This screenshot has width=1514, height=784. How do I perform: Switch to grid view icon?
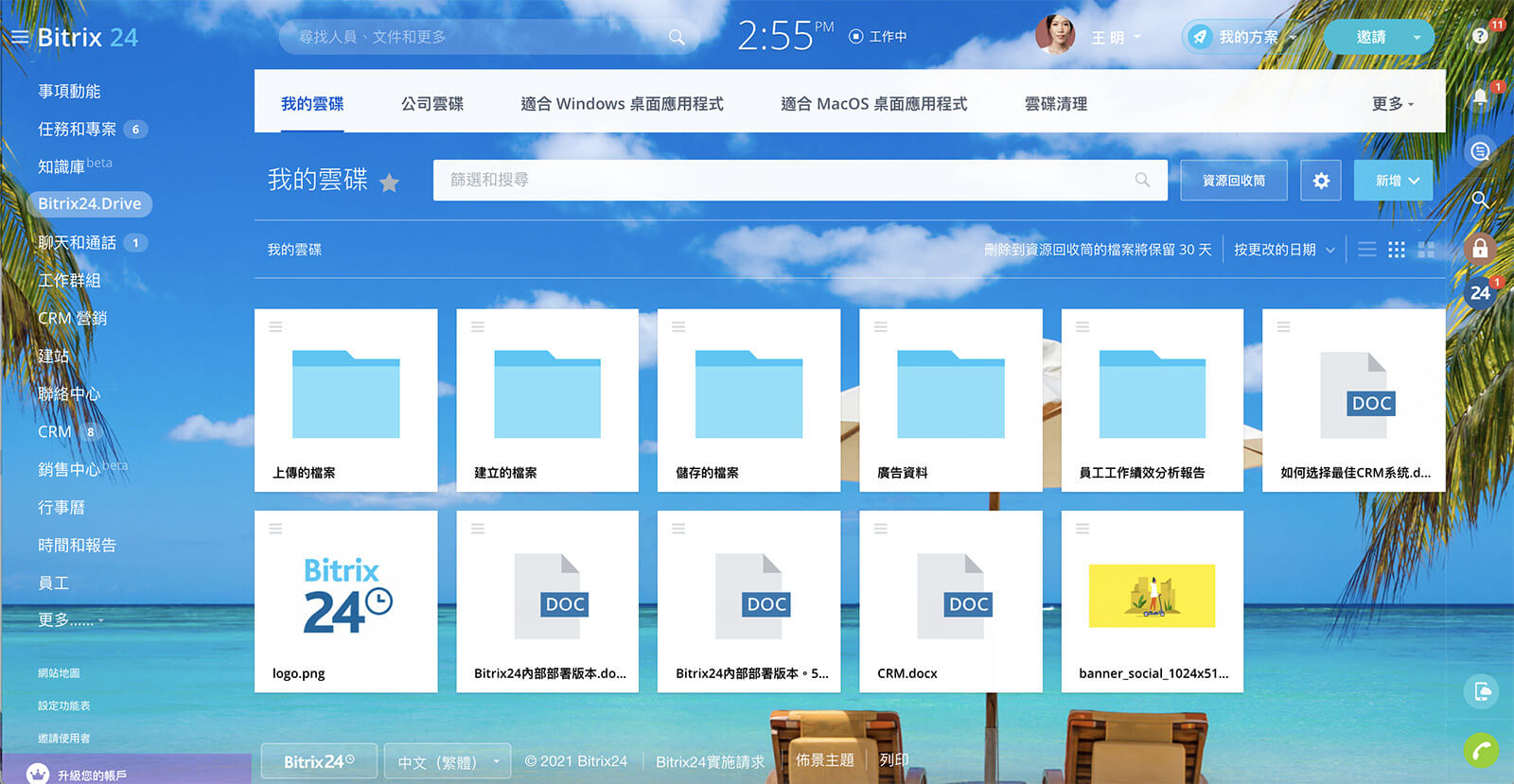[1397, 250]
